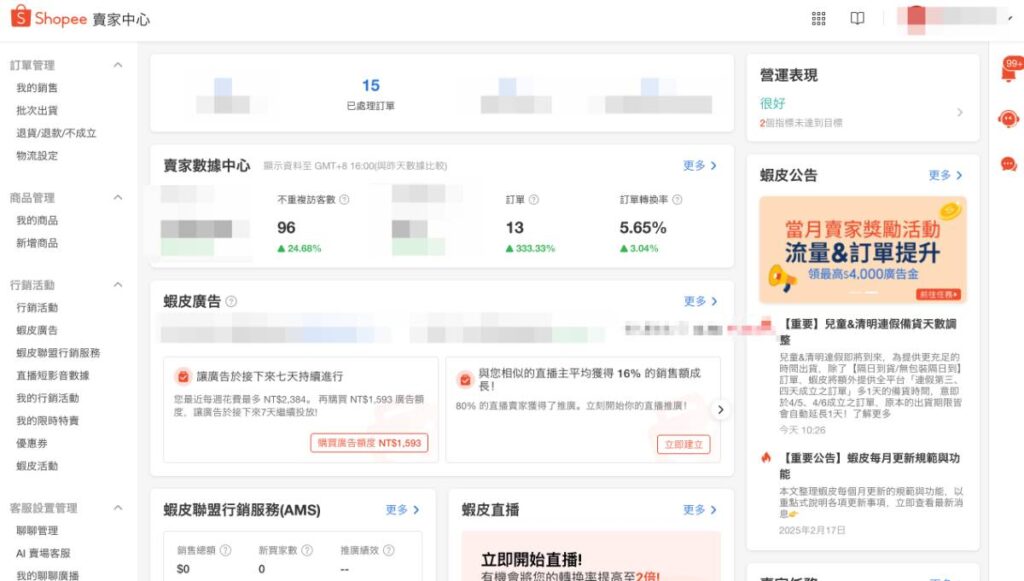Click next arrow on ad suggestions carousel

pos(720,409)
